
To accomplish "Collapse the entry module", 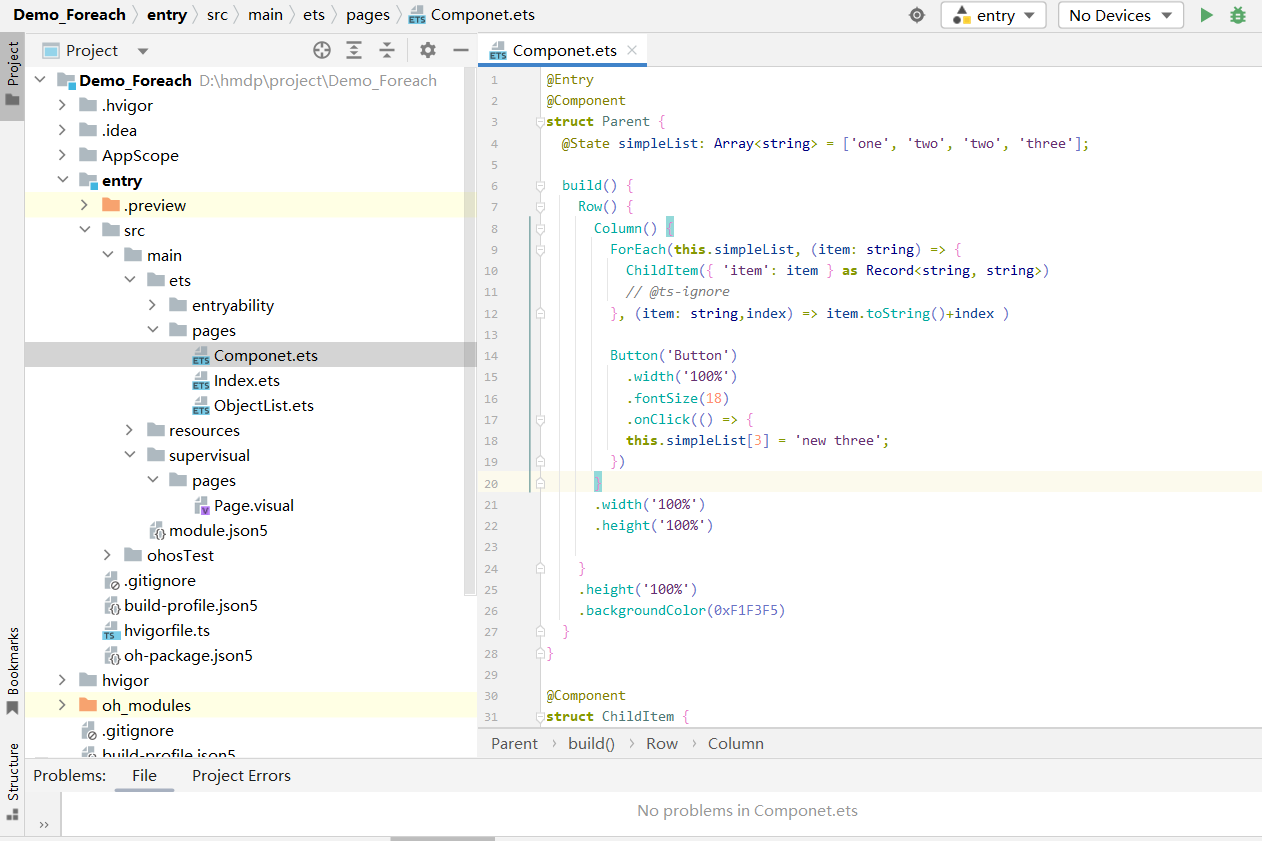I will pyautogui.click(x=62, y=180).
